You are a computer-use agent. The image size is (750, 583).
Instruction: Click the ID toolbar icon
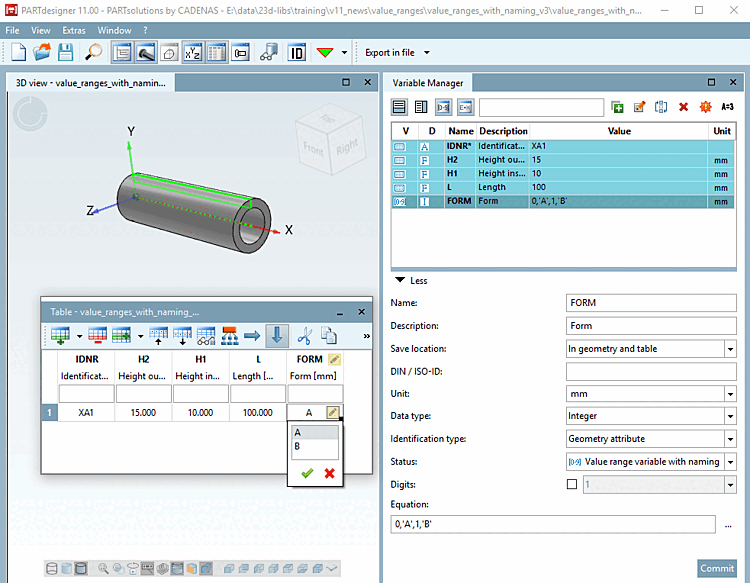pyautogui.click(x=297, y=52)
